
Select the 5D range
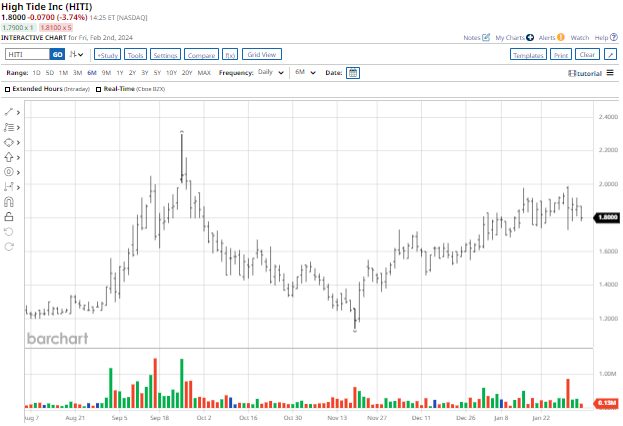pyautogui.click(x=50, y=73)
